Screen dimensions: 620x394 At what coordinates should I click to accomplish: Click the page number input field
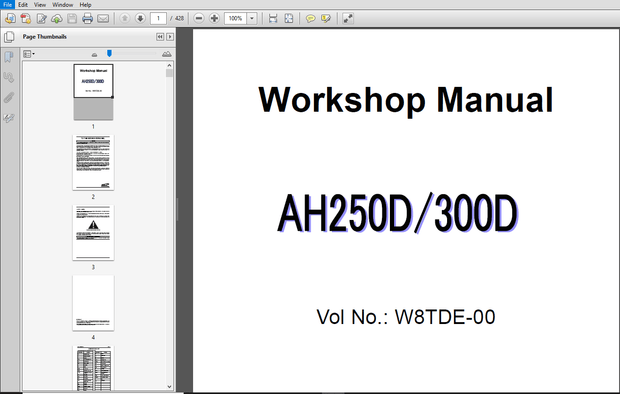click(x=158, y=18)
